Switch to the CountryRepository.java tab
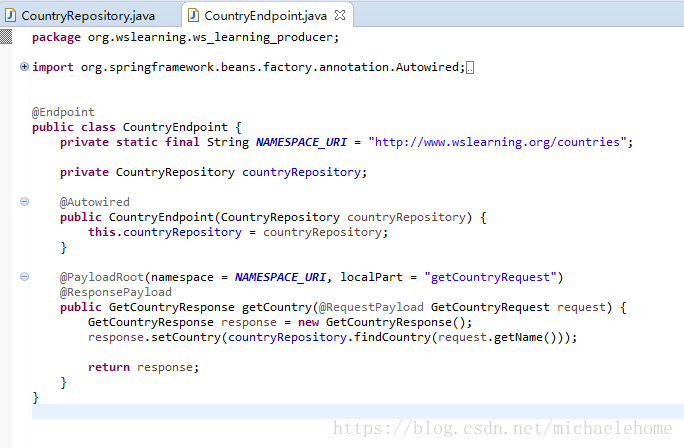The height and width of the screenshot is (448, 684). pos(88,16)
